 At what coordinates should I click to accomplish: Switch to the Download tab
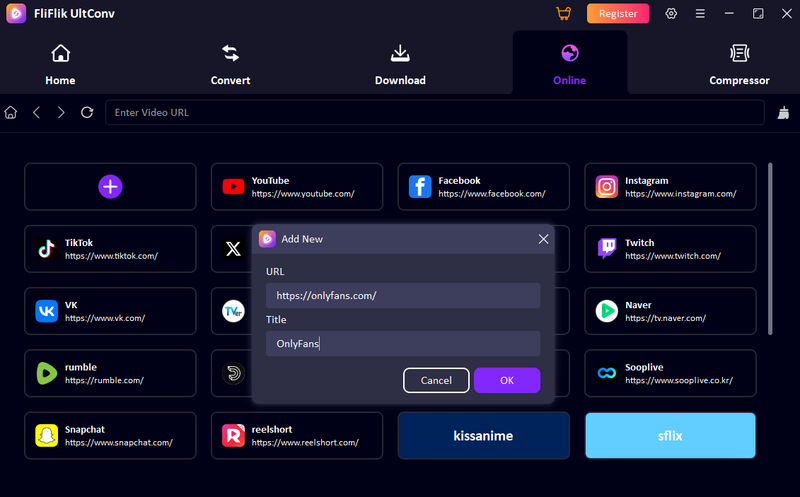pyautogui.click(x=400, y=64)
